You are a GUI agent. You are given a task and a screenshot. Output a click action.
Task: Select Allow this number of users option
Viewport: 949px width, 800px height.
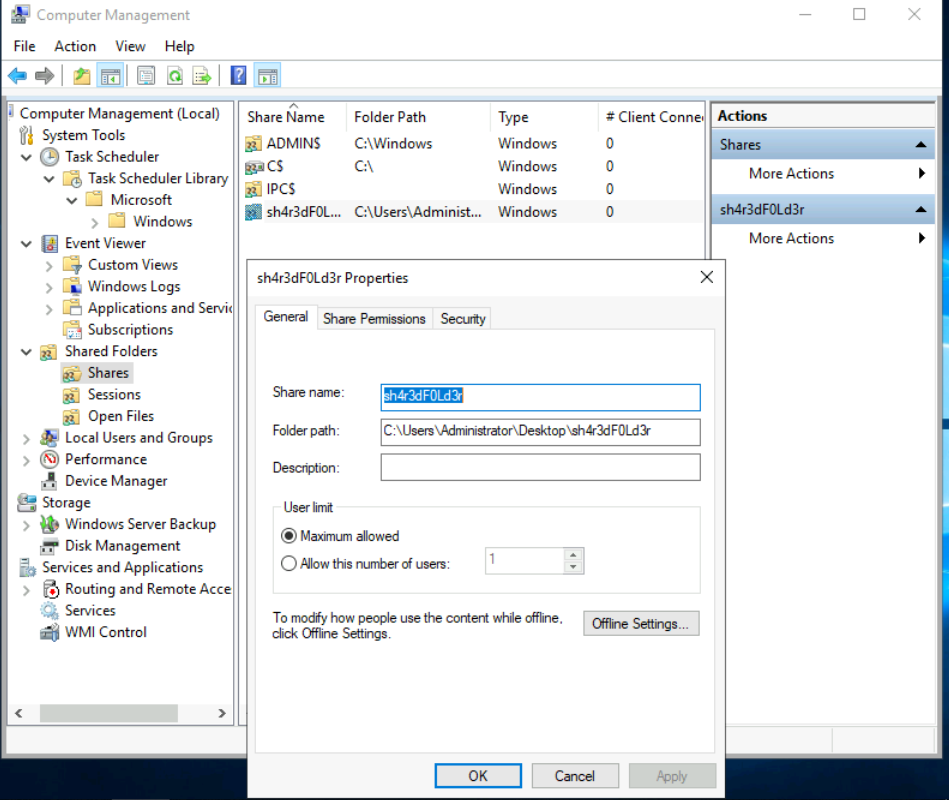tap(290, 563)
